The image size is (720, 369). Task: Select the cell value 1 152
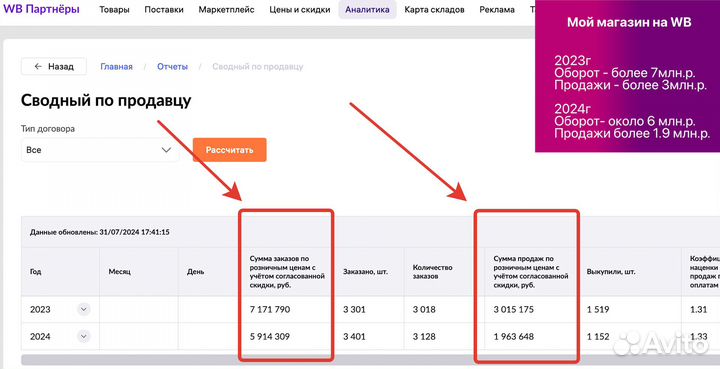point(598,336)
